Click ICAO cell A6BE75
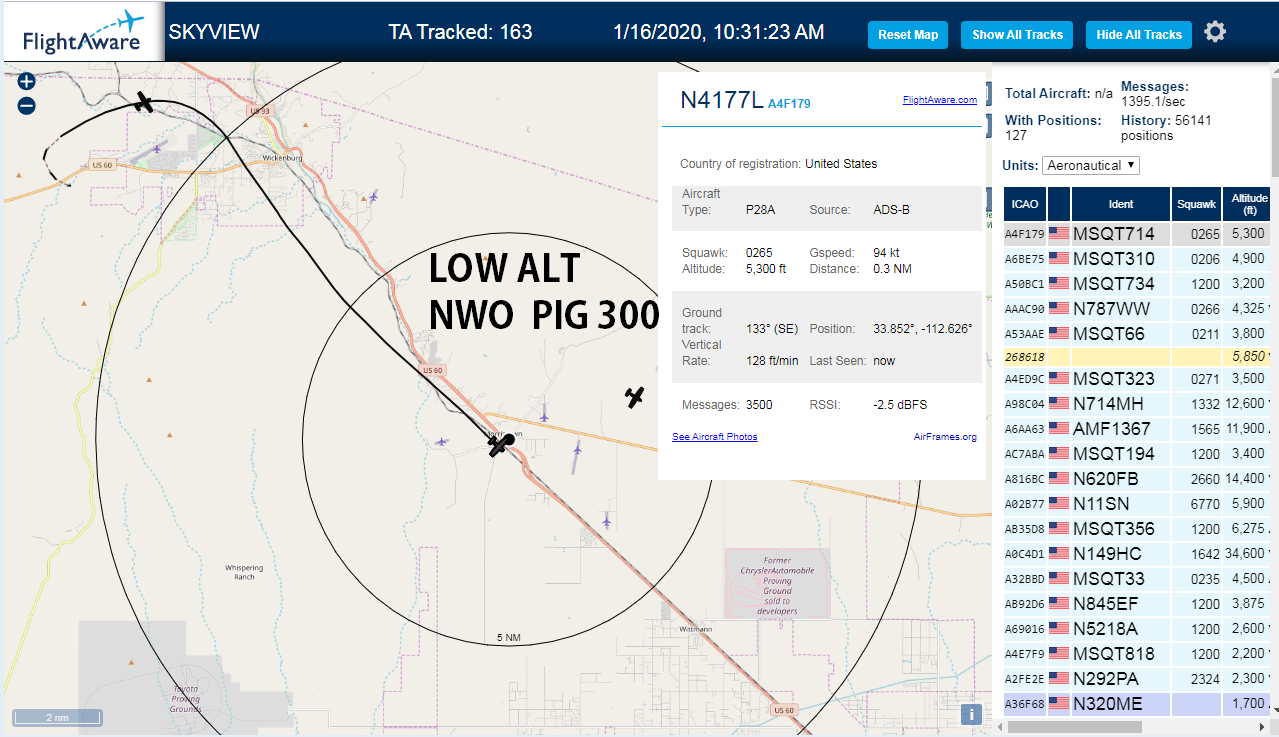 [1025, 259]
